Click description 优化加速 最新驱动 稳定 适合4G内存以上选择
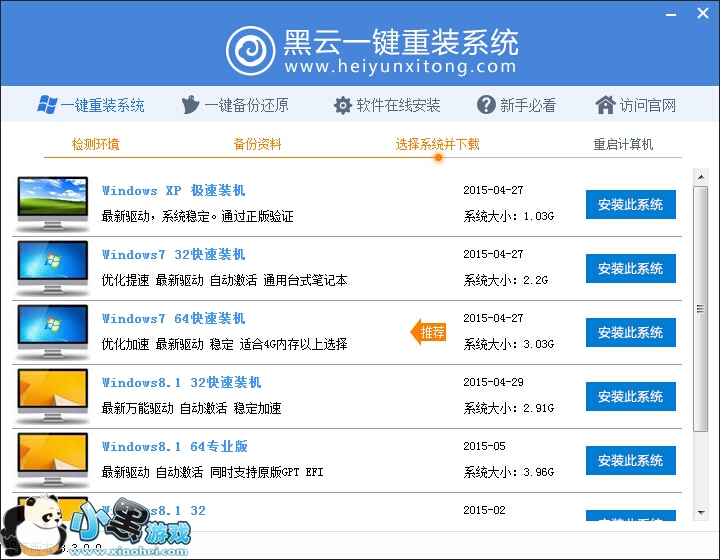The height and width of the screenshot is (560, 720). click(x=225, y=344)
